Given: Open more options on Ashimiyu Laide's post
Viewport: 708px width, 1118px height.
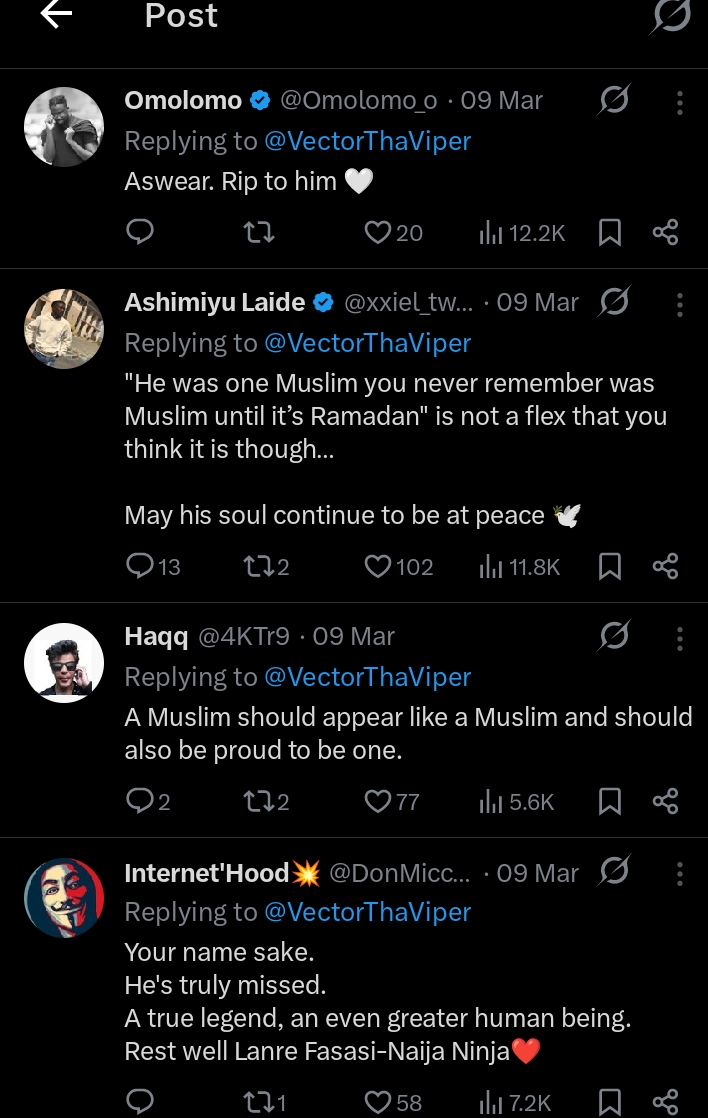Looking at the screenshot, I should 680,303.
